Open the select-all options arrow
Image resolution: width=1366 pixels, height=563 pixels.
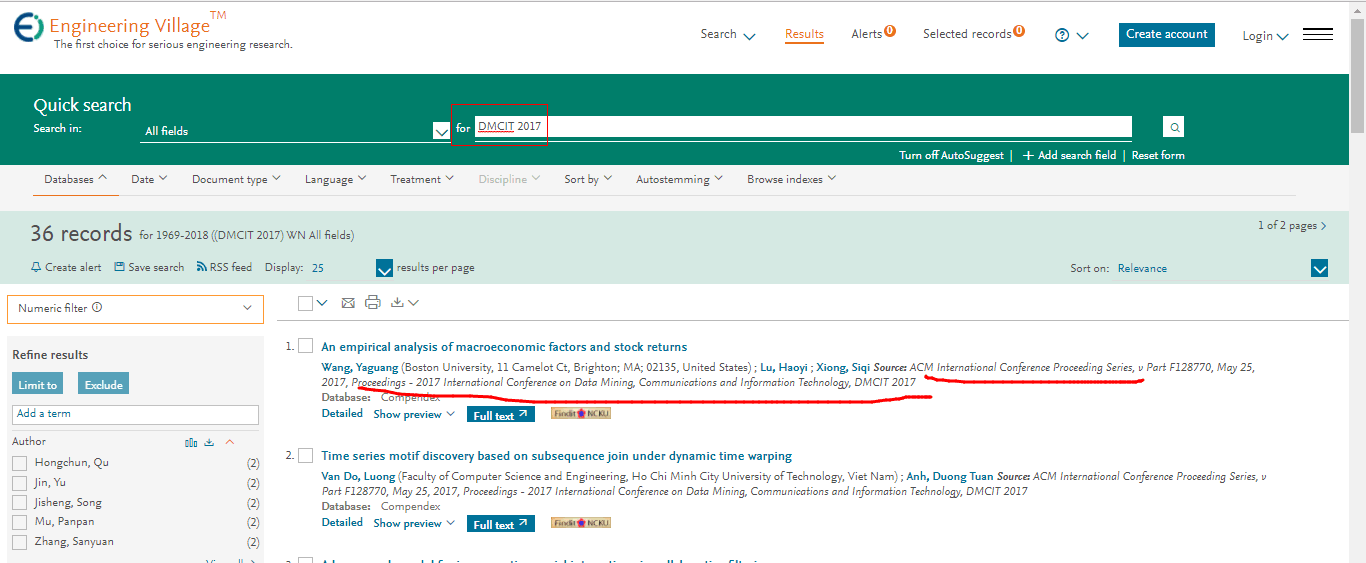322,303
